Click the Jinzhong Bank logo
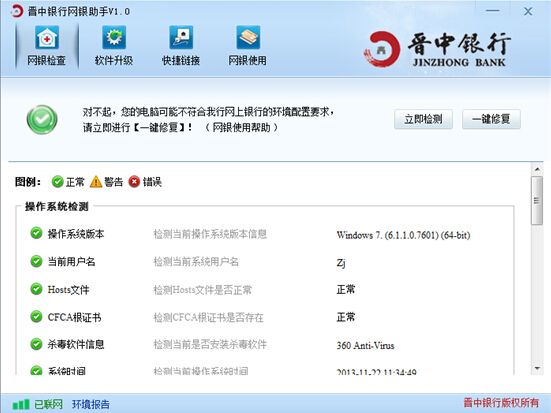 click(x=437, y=49)
